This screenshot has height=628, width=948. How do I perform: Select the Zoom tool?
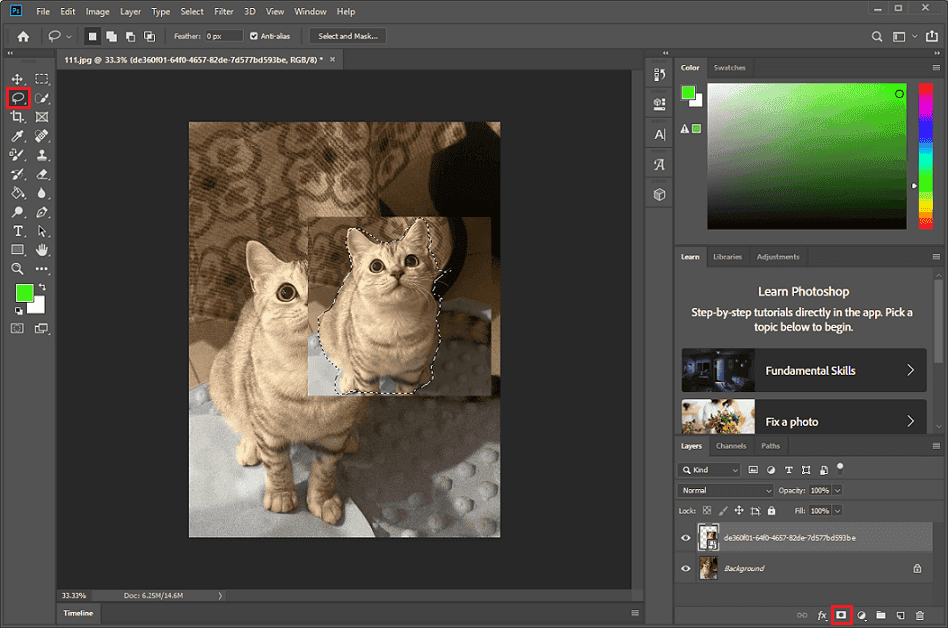pos(19,268)
